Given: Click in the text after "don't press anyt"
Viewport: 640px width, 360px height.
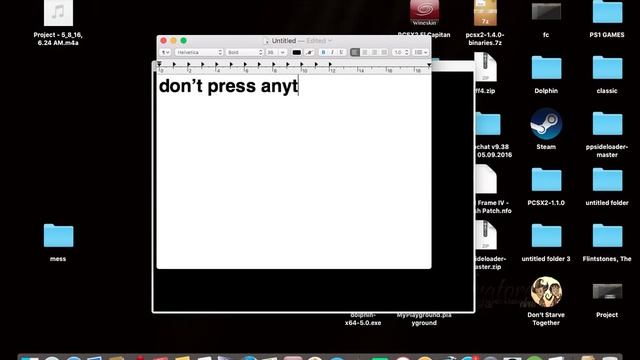Looking at the screenshot, I should (x=299, y=86).
